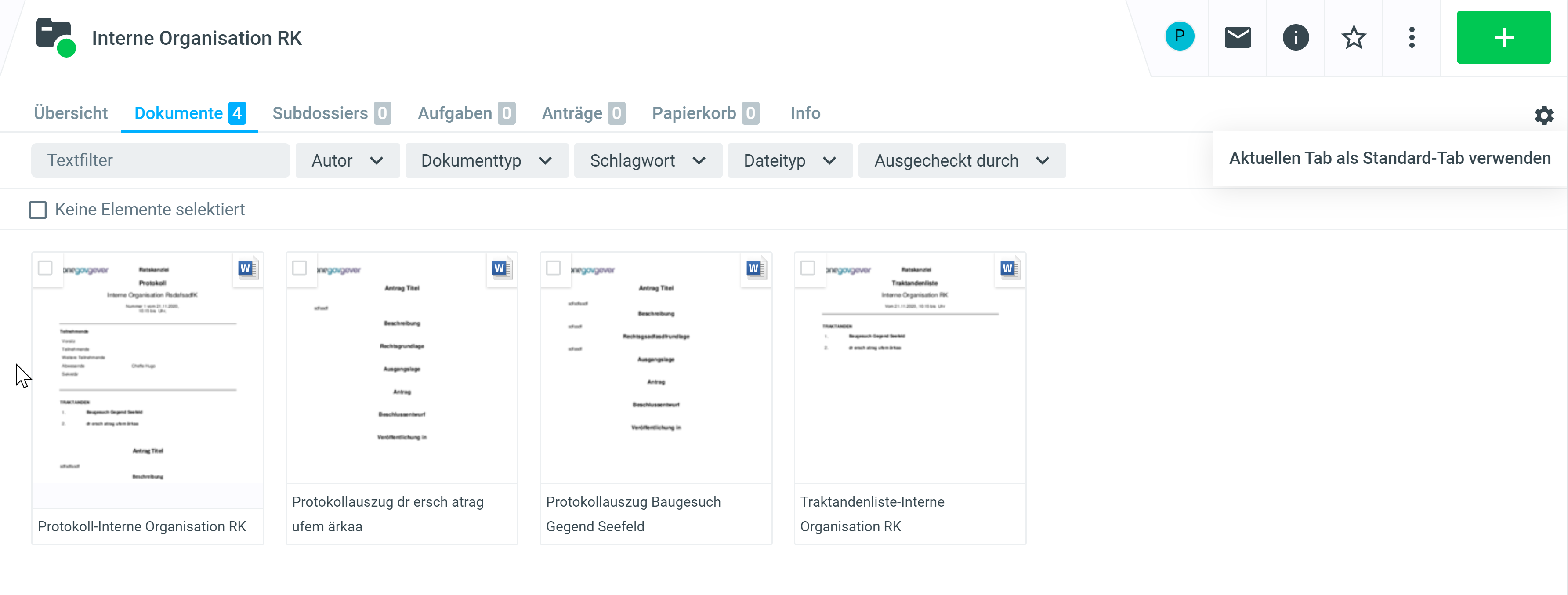
Task: Click the dossier folder icon beside the title
Action: pyautogui.click(x=55, y=37)
